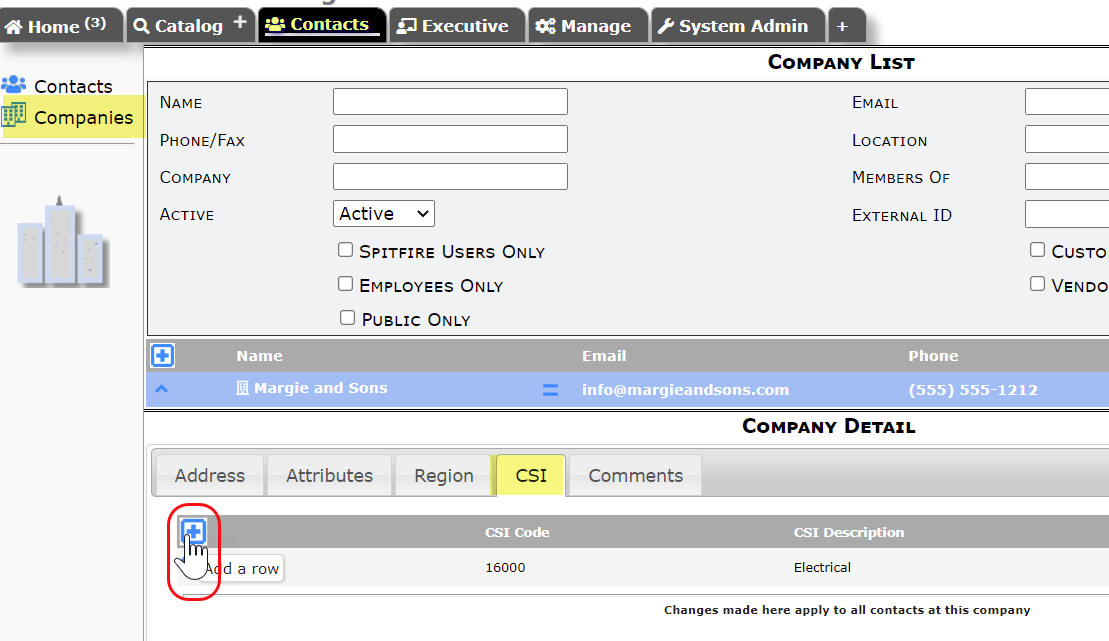Switch to the Region tab
Screen dimensions: 1109x641
pos(443,475)
